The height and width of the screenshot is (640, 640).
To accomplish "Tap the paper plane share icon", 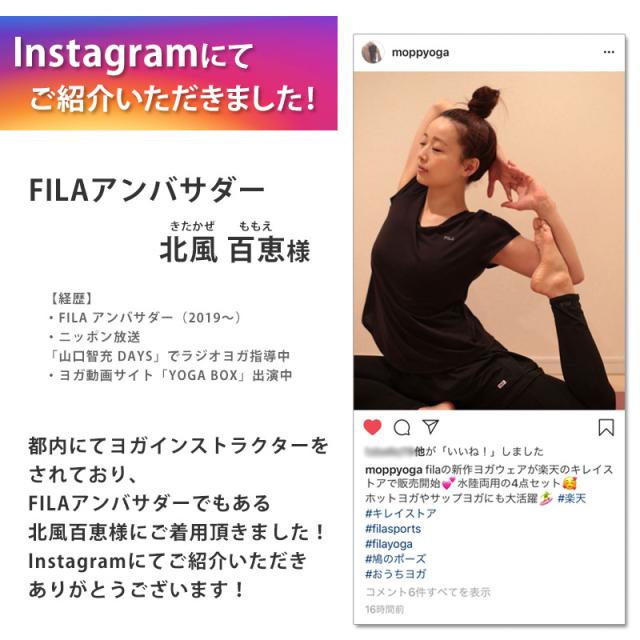I will [431, 426].
